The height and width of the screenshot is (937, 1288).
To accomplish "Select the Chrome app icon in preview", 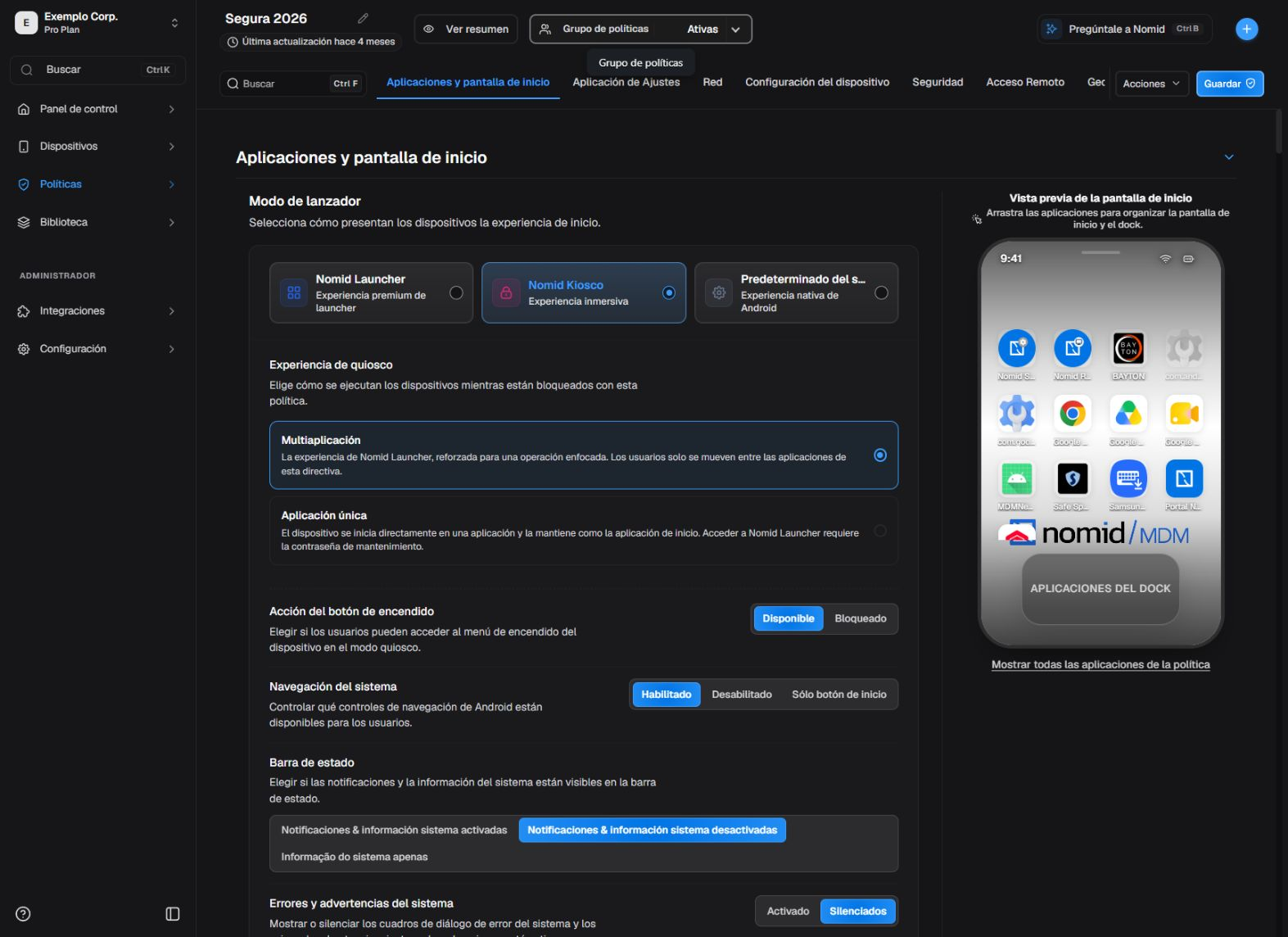I will coord(1072,414).
